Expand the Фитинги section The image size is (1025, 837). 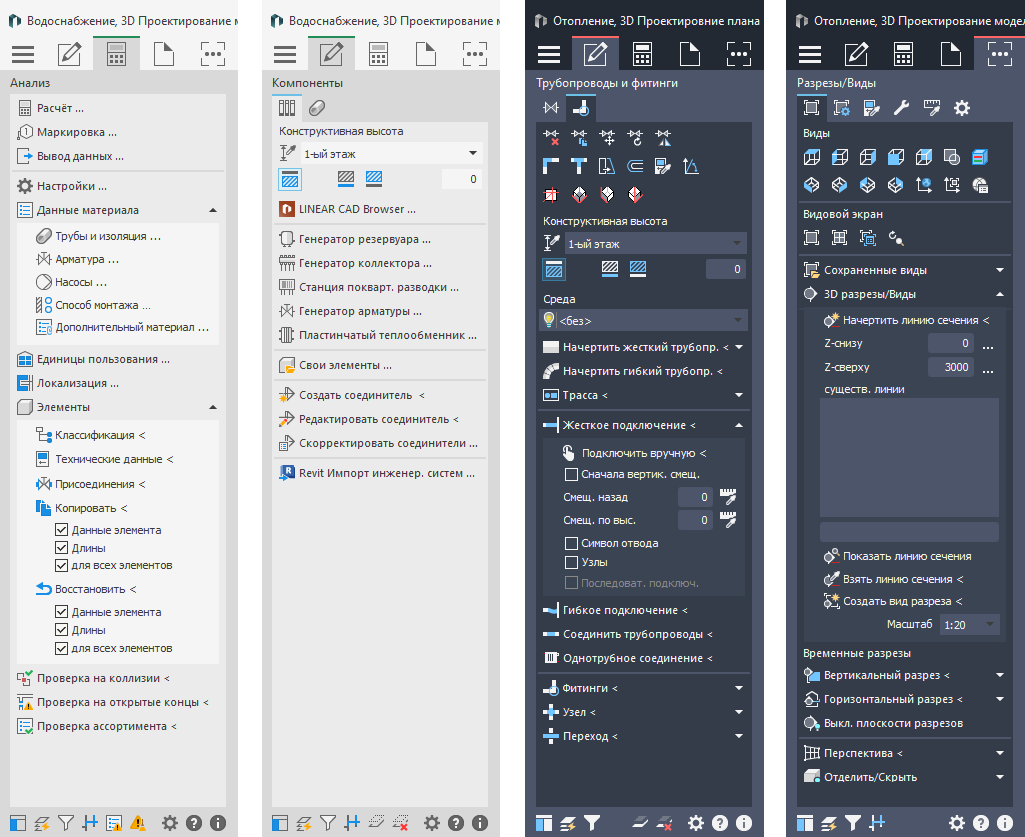[739, 688]
